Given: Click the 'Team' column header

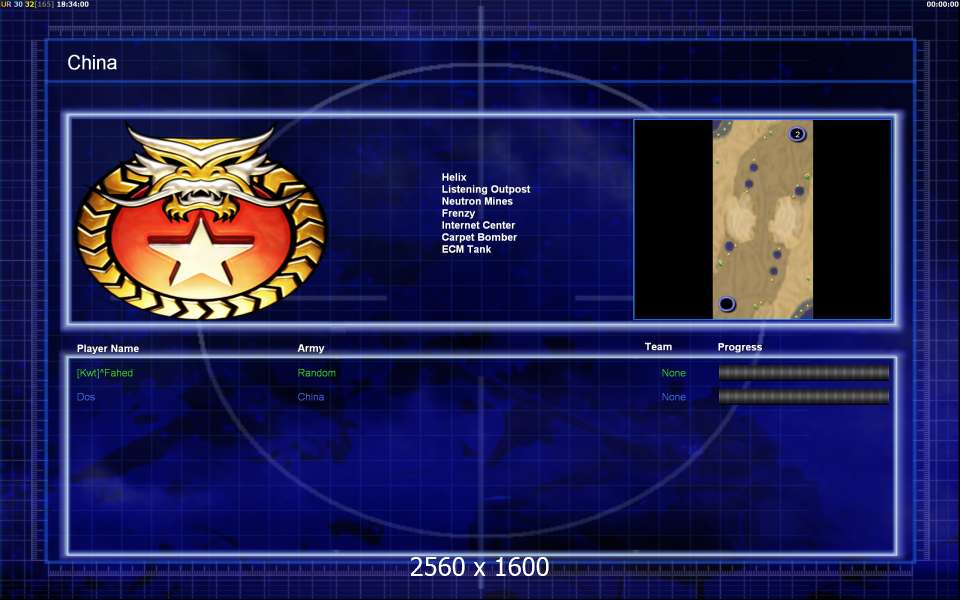Looking at the screenshot, I should 658,347.
